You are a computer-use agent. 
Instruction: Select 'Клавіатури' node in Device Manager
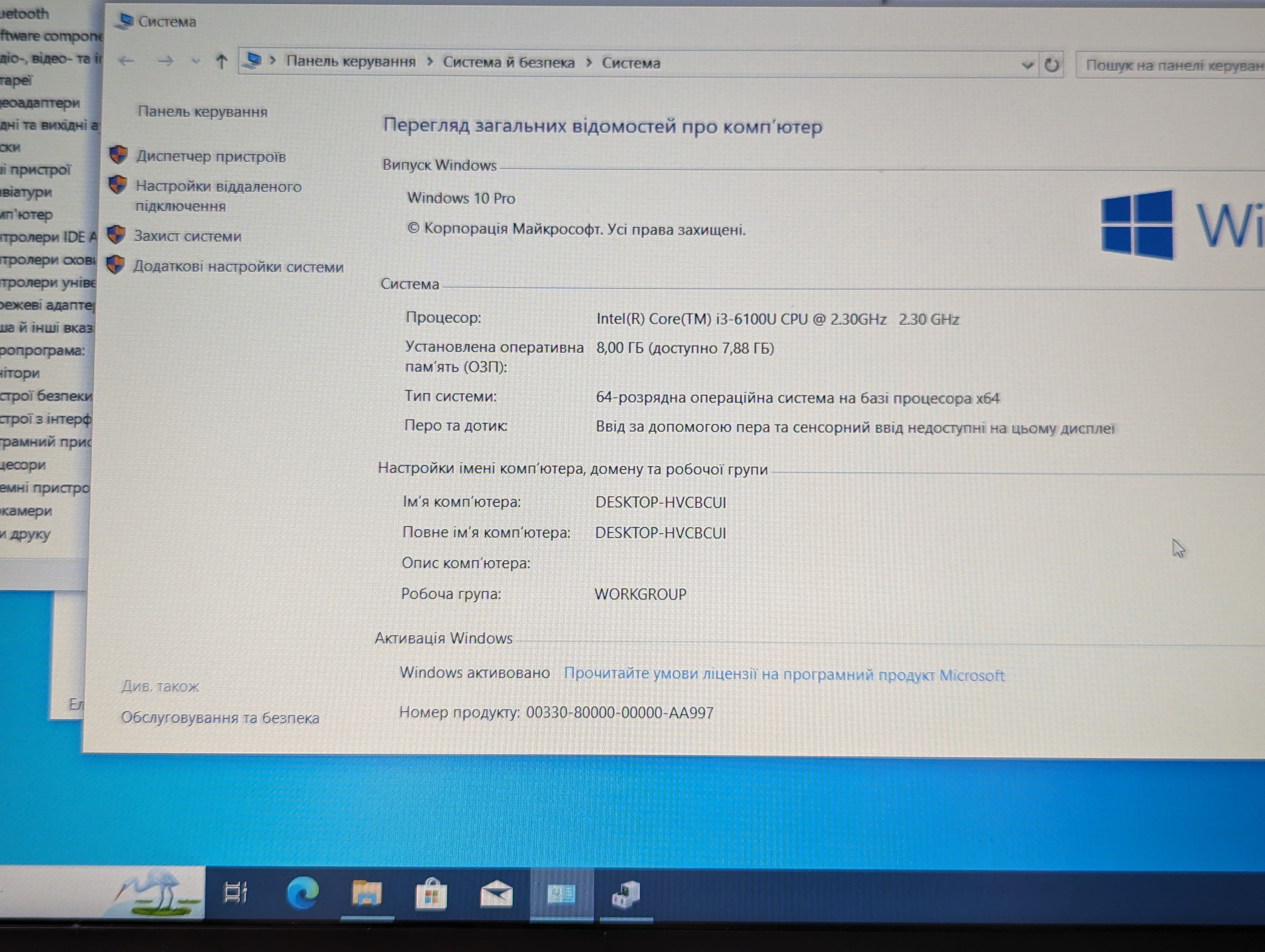(x=26, y=192)
